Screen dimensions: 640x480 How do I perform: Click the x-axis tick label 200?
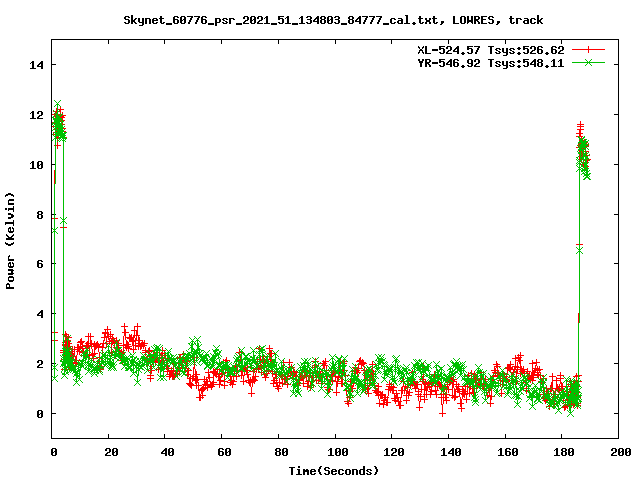click(x=621, y=452)
